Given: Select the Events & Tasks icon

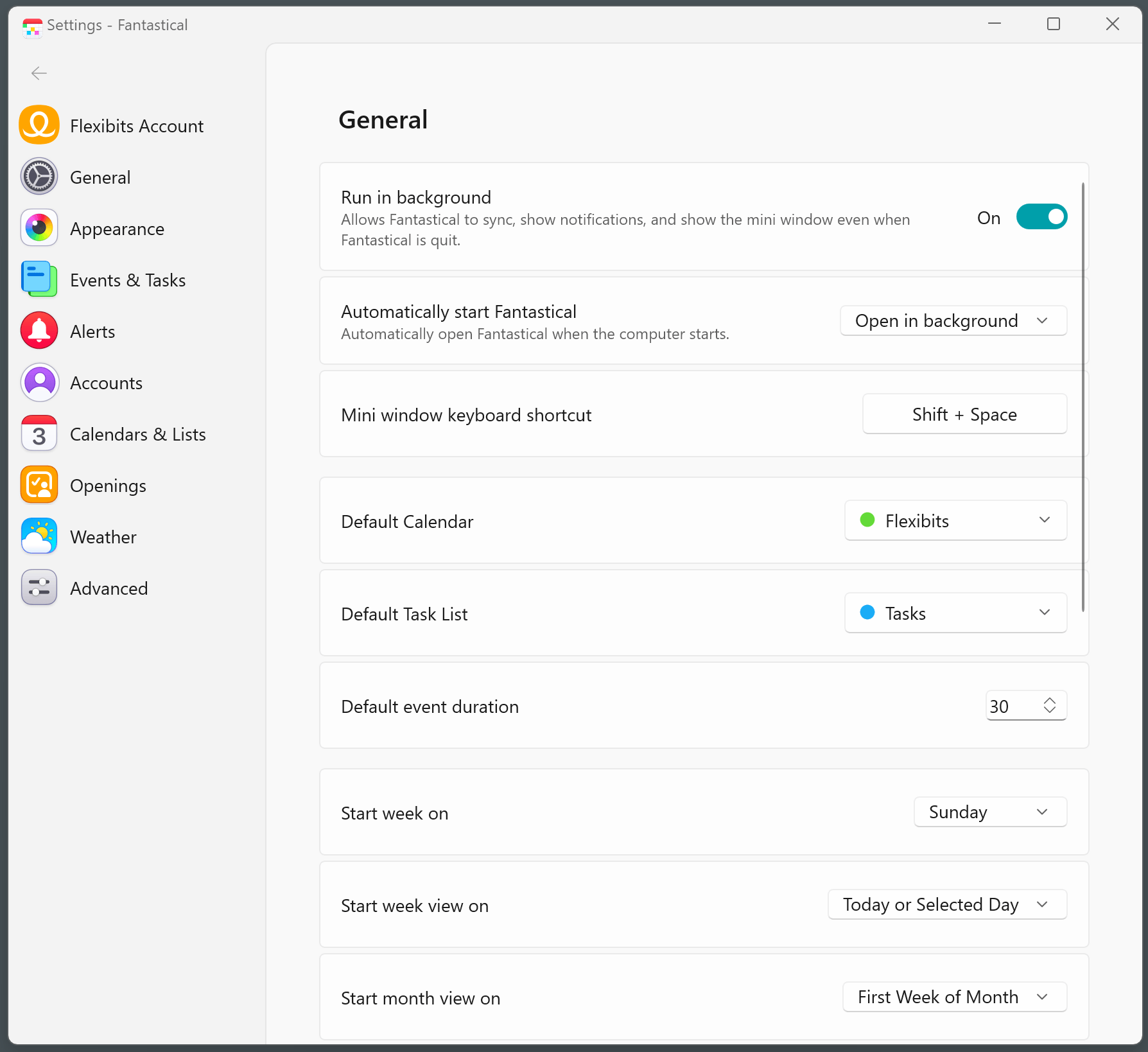Looking at the screenshot, I should point(39,279).
